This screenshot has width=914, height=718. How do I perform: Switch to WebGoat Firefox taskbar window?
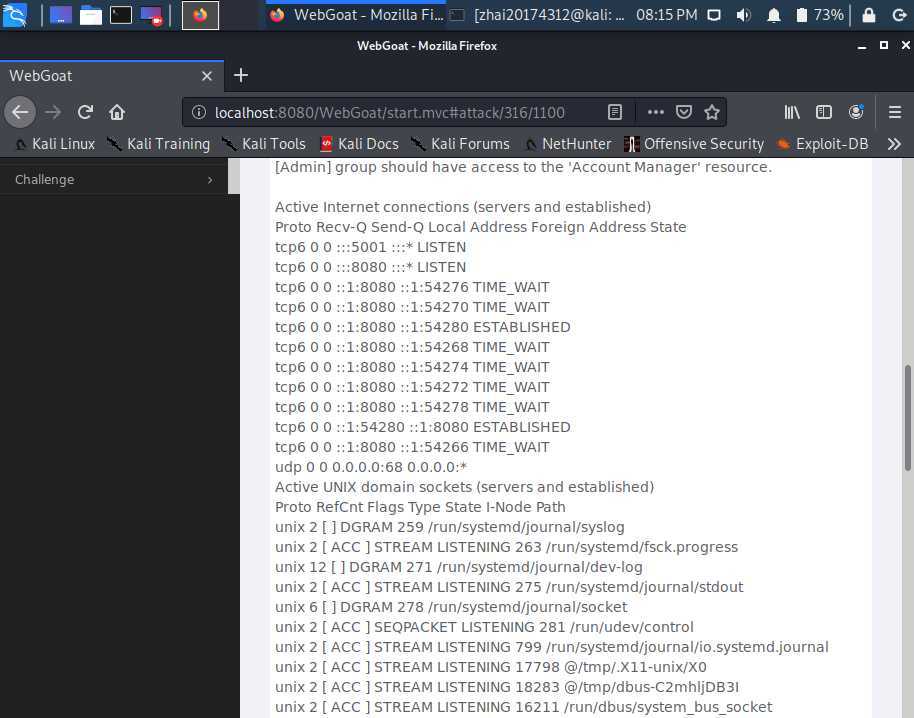(x=356, y=15)
